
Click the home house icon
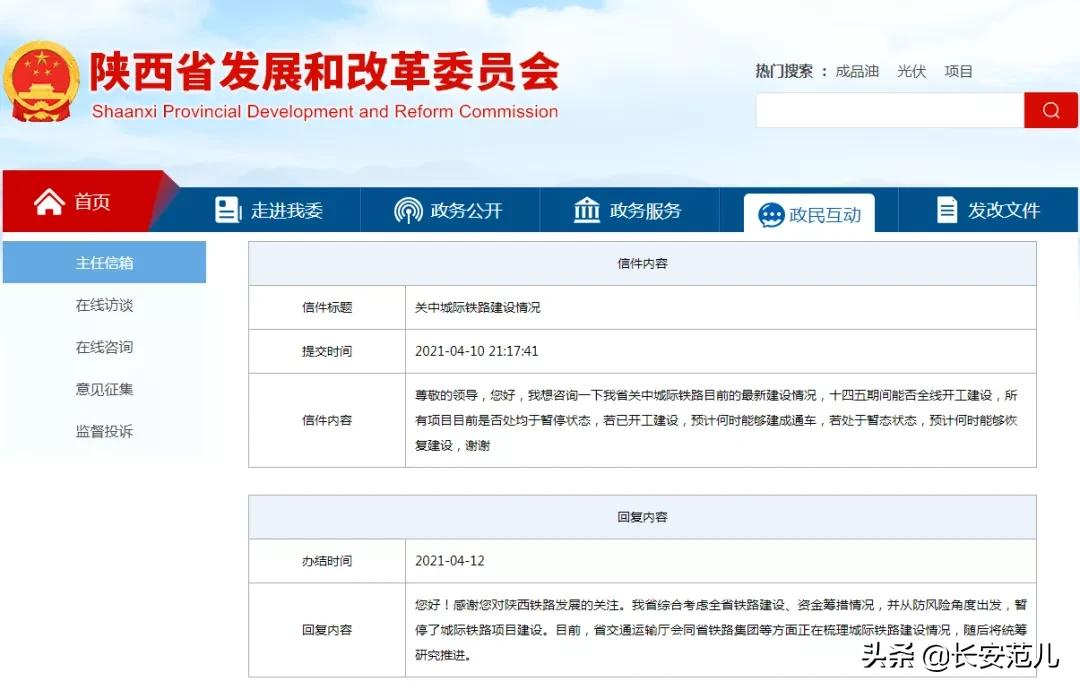click(x=50, y=202)
